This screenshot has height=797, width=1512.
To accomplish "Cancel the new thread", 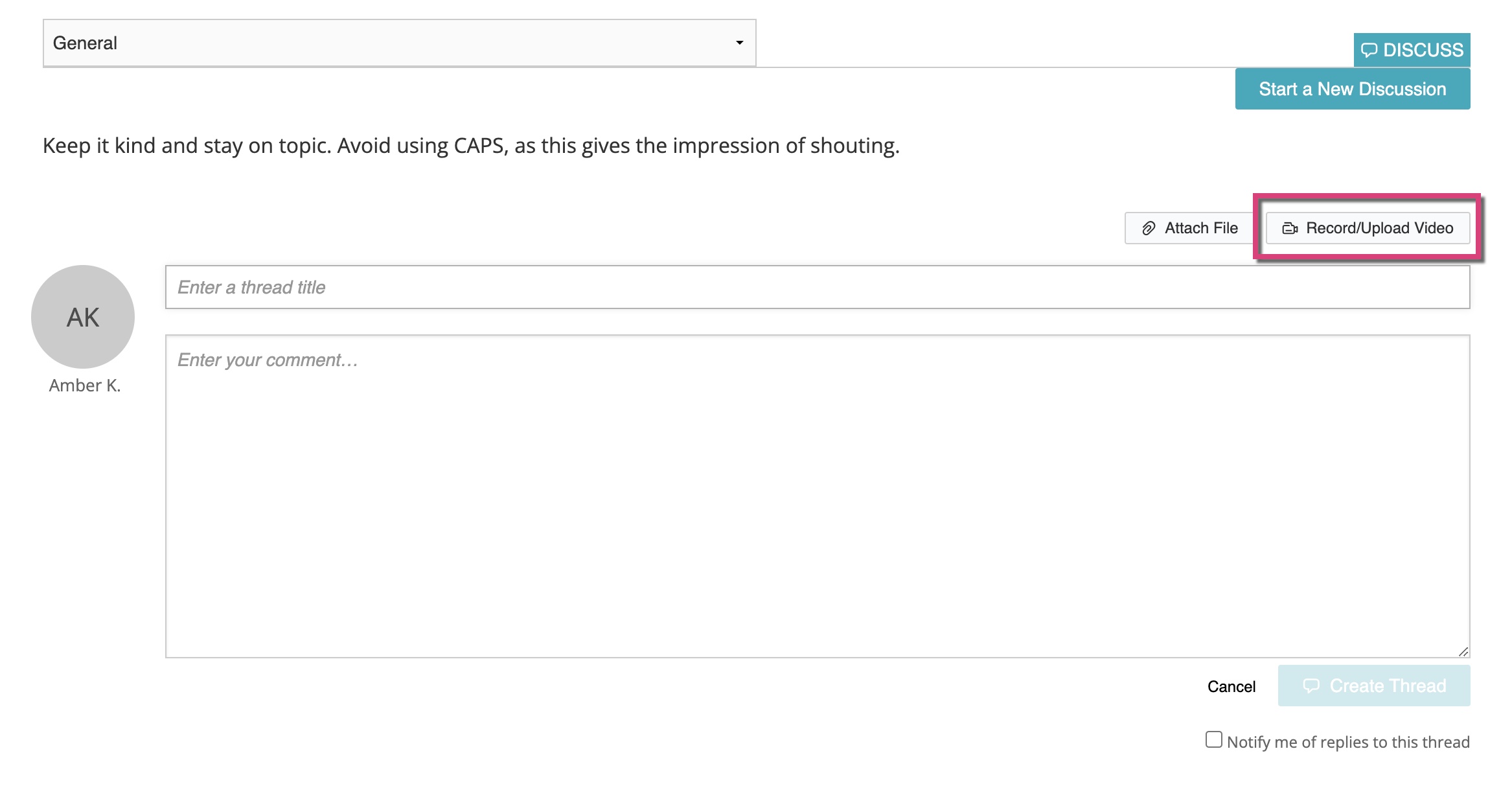I will 1231,686.
